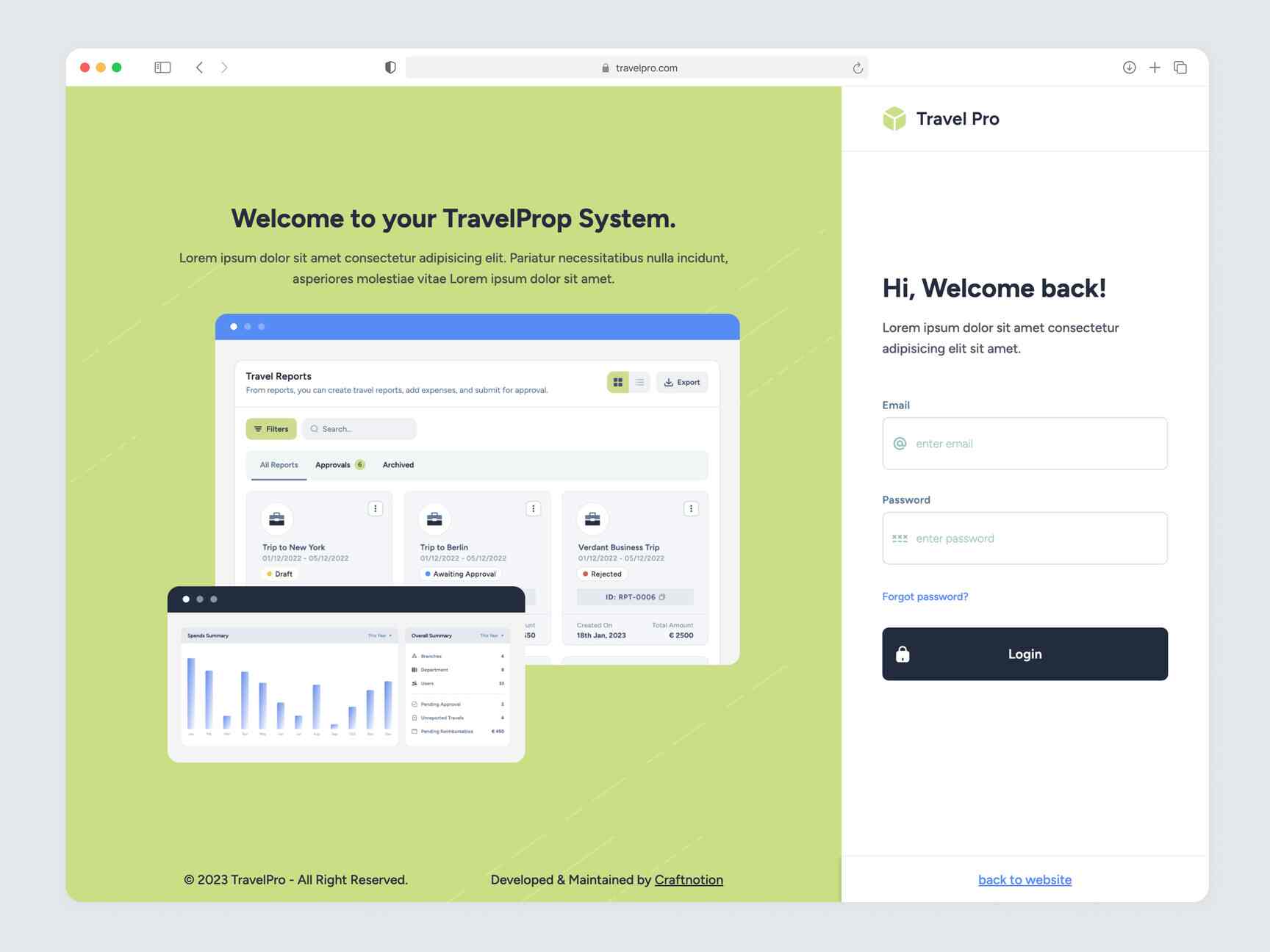Viewport: 1270px width, 952px height.
Task: Select the grid view icon in Travel Reports
Action: point(617,382)
